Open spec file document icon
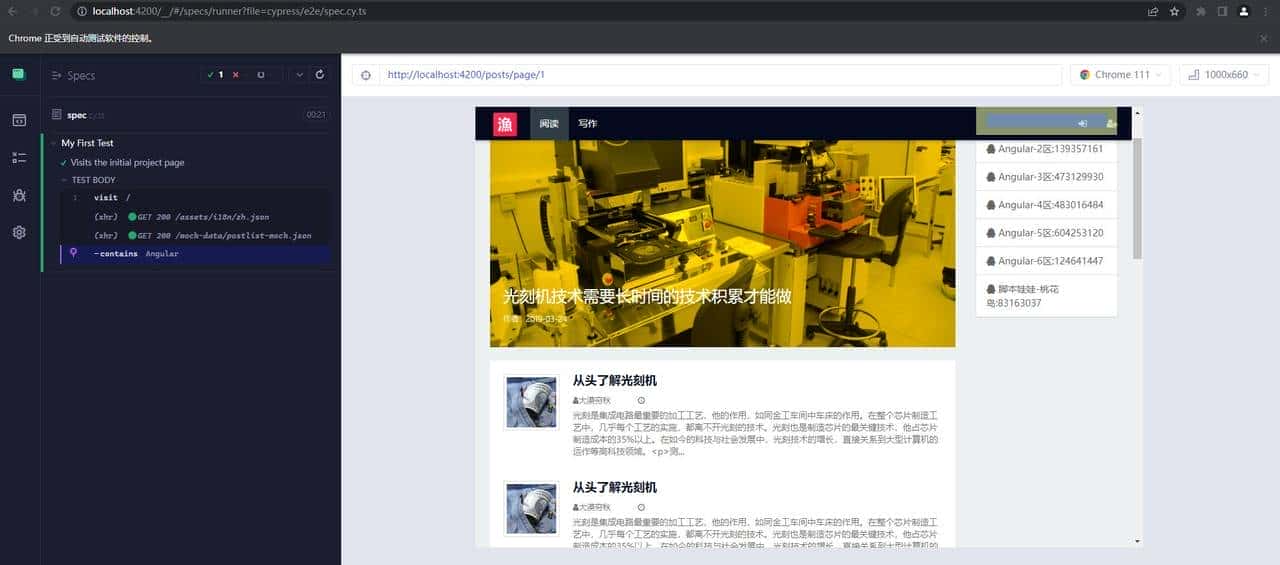 pos(58,115)
